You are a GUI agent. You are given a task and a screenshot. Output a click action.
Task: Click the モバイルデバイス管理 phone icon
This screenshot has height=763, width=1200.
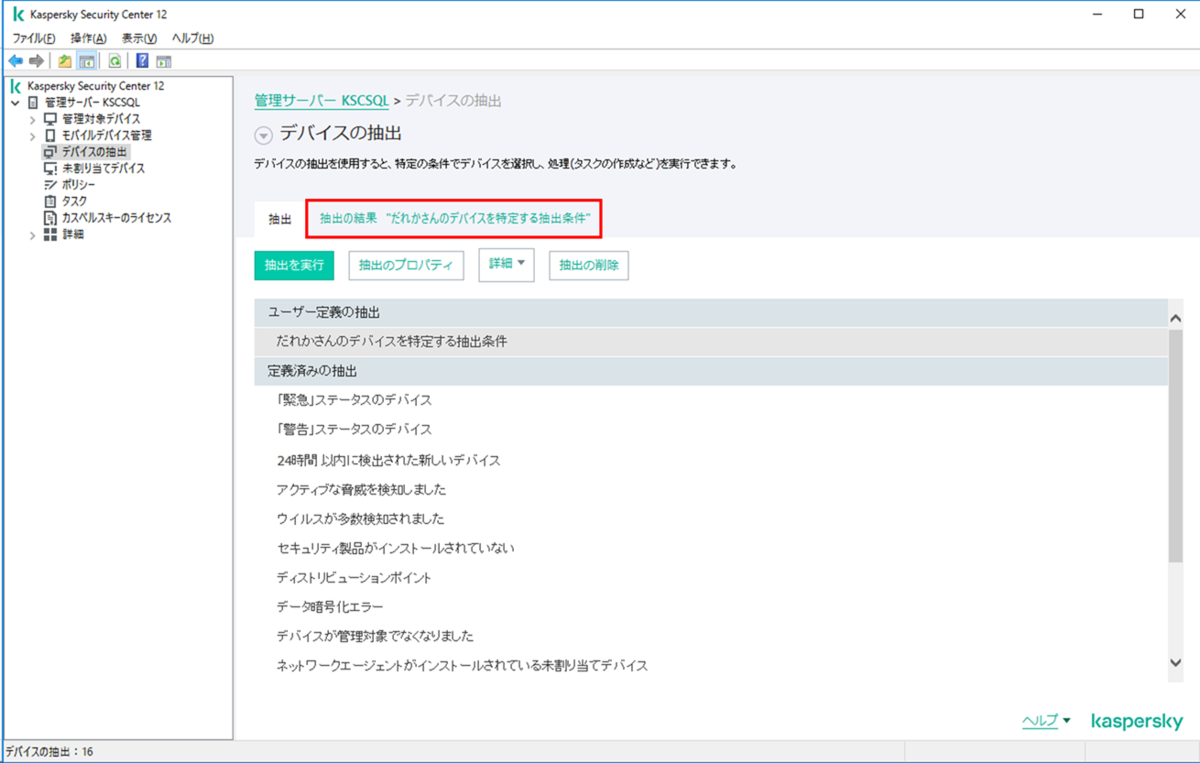click(51, 135)
